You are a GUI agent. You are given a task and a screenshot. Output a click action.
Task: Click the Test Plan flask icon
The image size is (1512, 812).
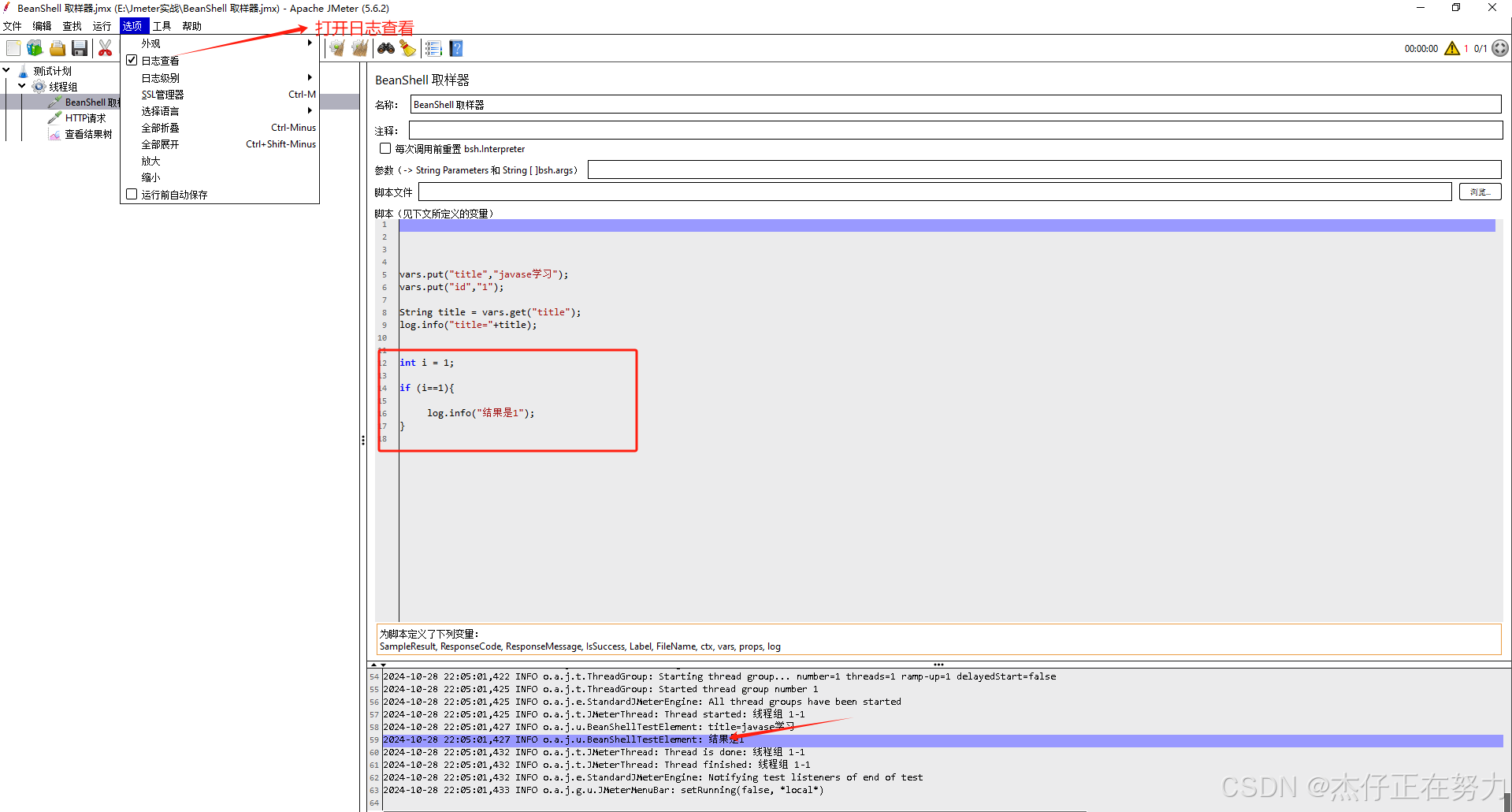coord(24,71)
